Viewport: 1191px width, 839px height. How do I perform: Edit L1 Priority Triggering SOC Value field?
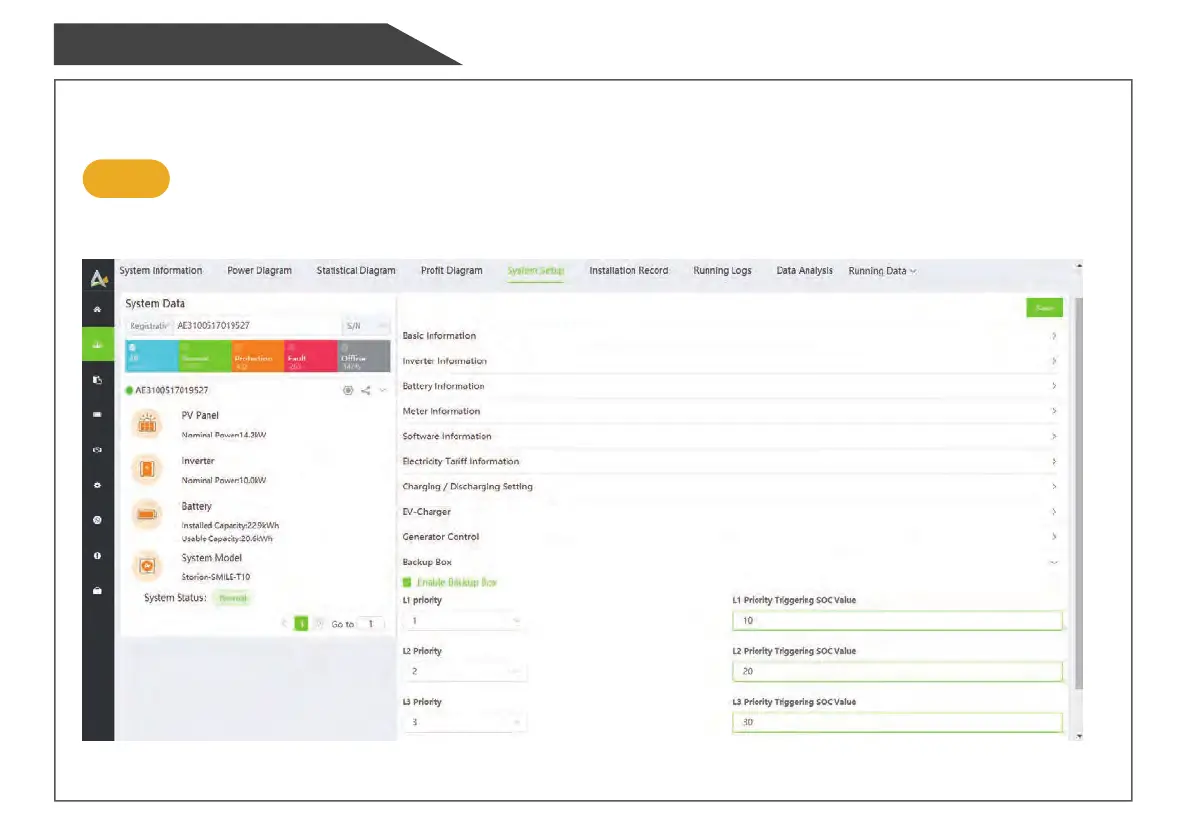click(x=897, y=620)
